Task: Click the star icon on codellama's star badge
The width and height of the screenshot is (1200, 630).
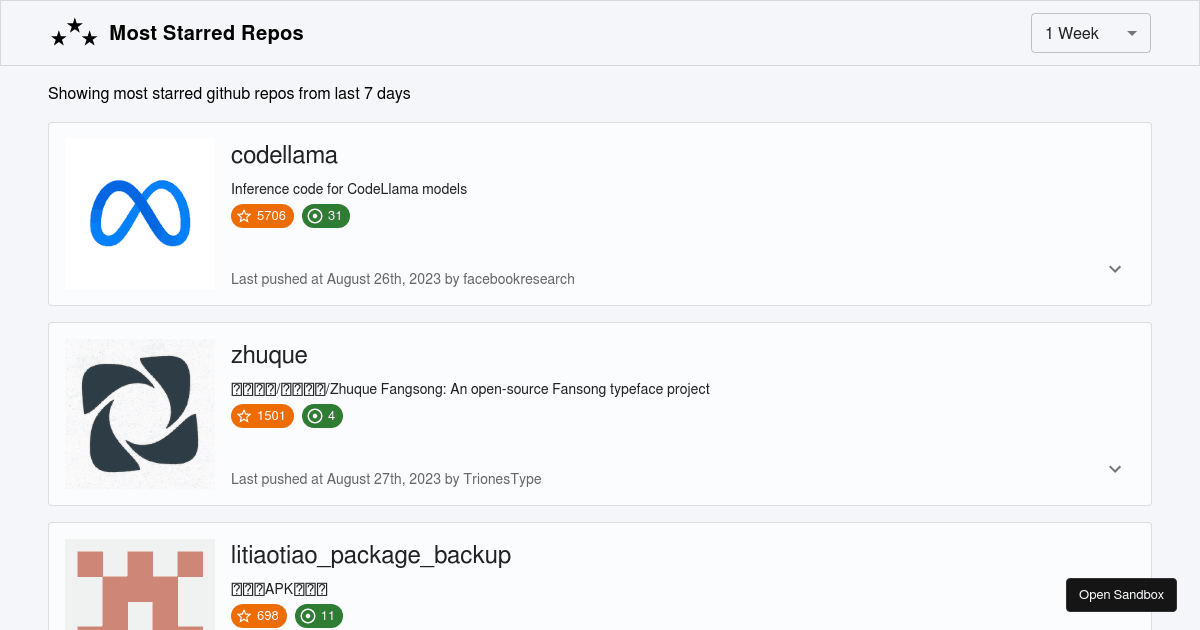Action: point(243,216)
